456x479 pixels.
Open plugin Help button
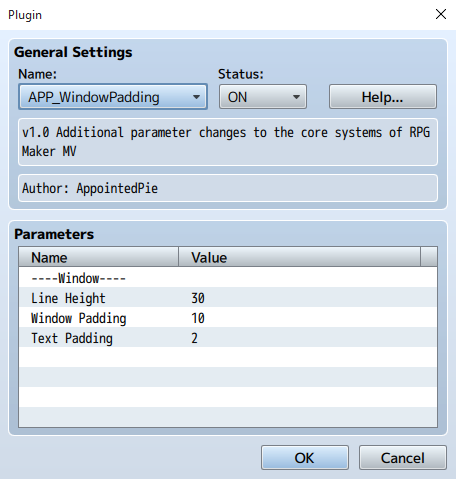383,97
